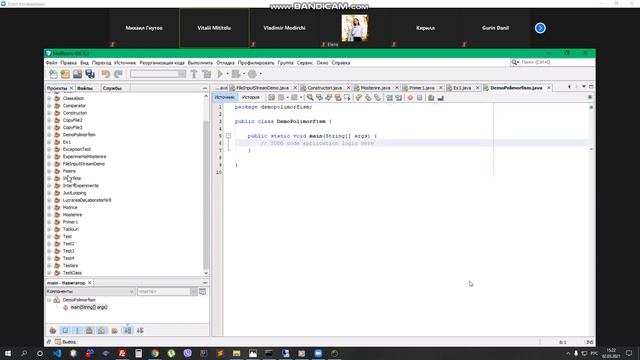Open Chrome from the Windows taskbar
The width and height of the screenshot is (640, 360).
coord(155,353)
